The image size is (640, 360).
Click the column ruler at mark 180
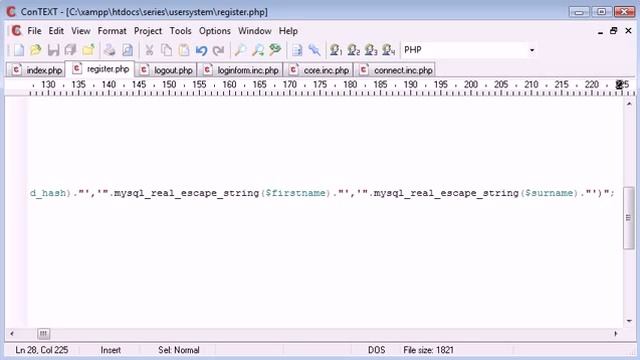point(350,85)
